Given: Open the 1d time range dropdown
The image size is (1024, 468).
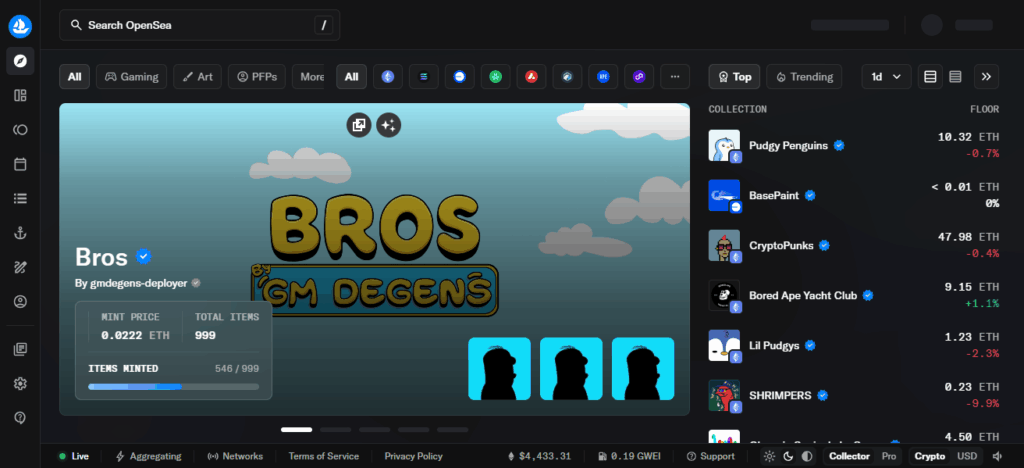Looking at the screenshot, I should [x=886, y=76].
